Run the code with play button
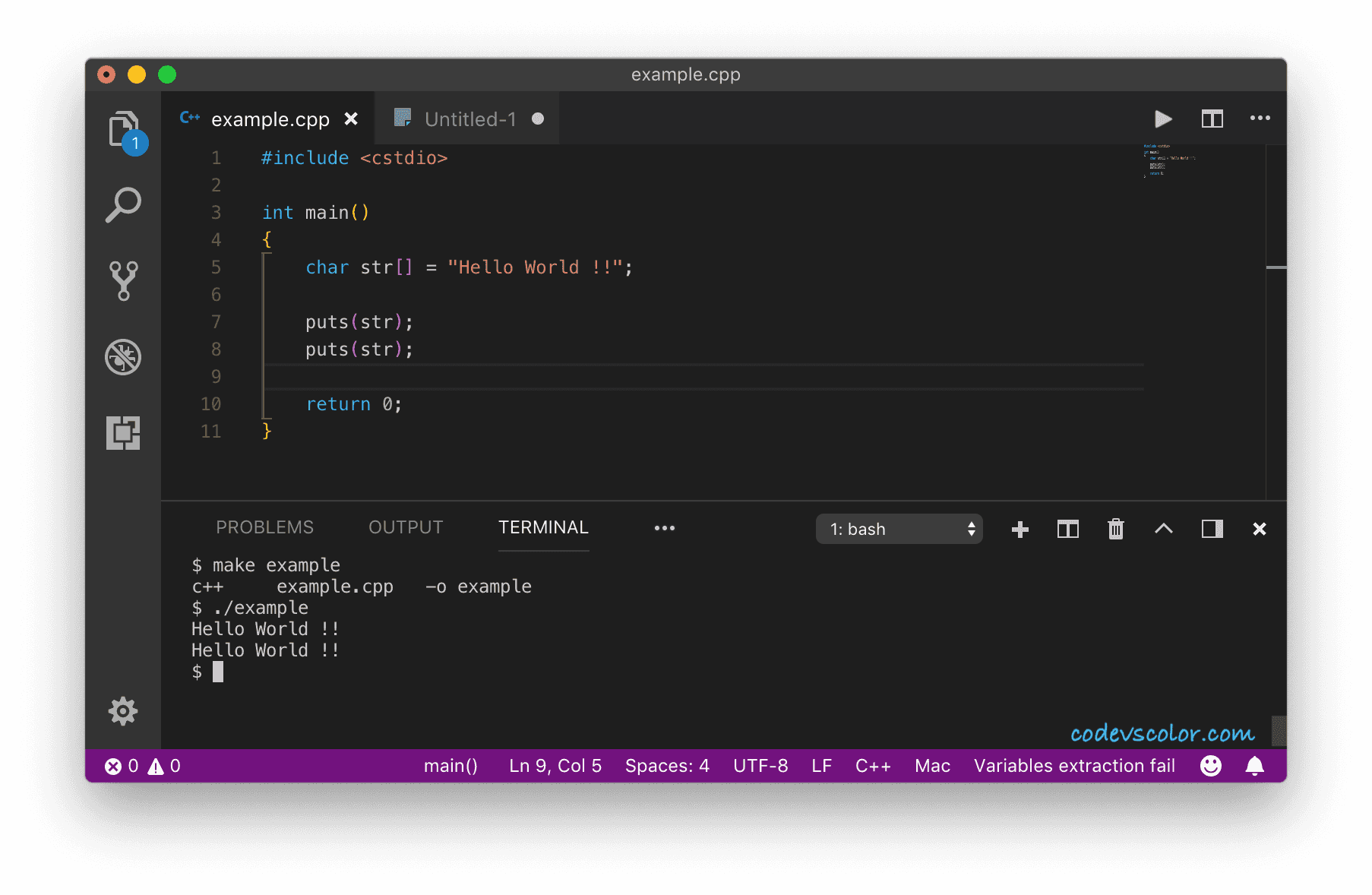Screen dimensions: 1372x895 point(1163,119)
